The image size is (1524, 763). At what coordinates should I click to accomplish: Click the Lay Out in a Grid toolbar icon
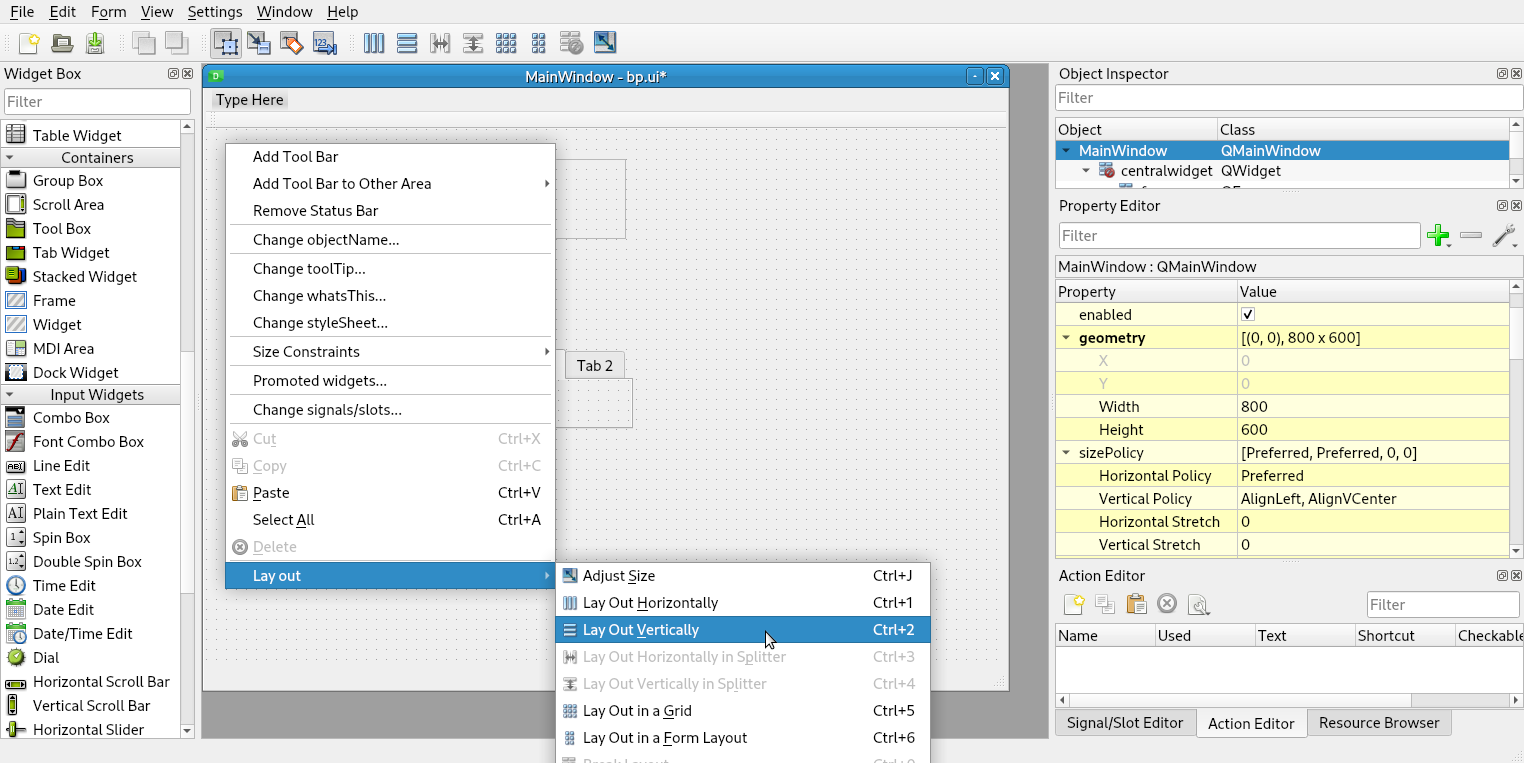point(506,43)
